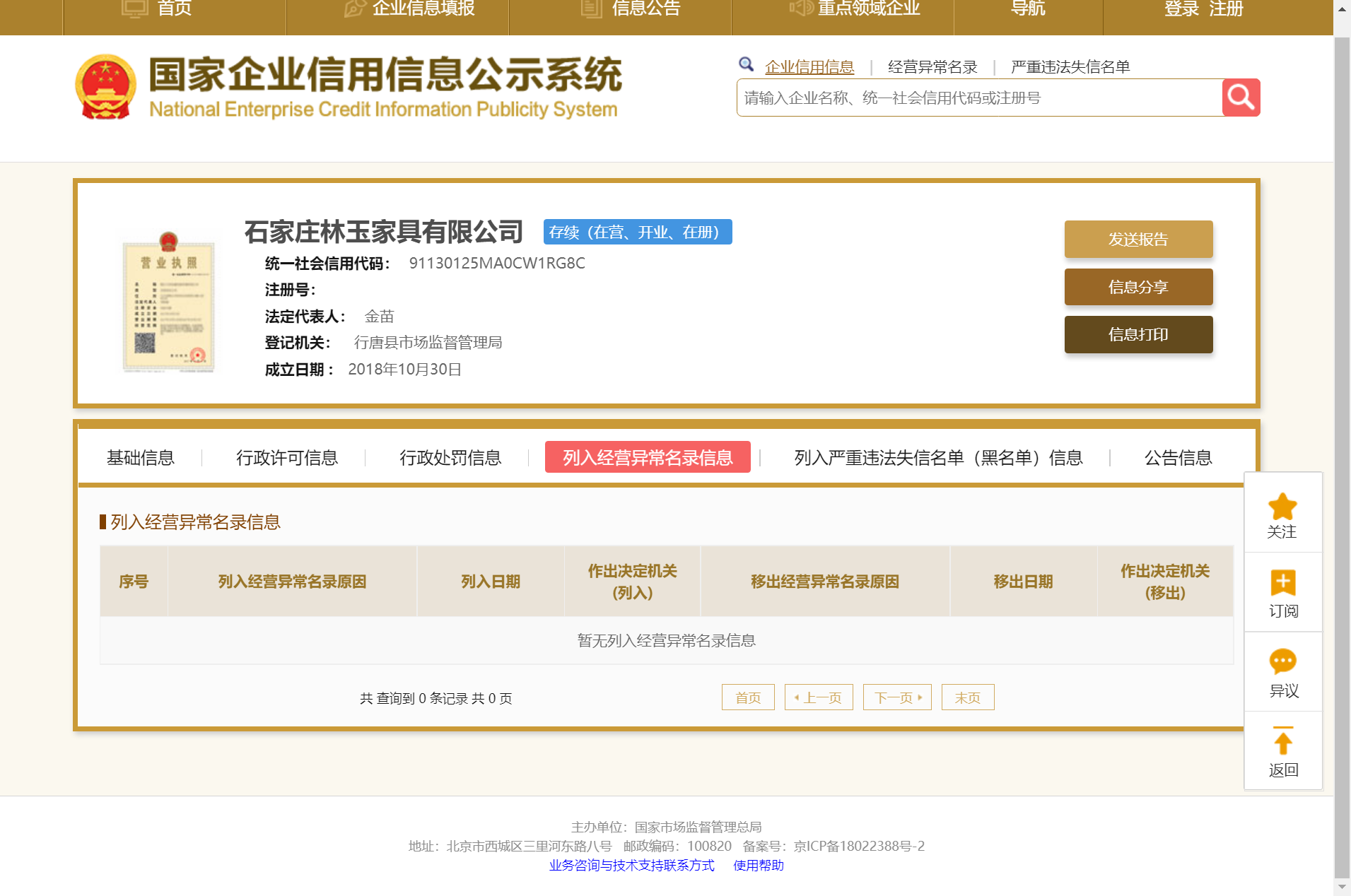Click the 信息分享 button

tap(1138, 287)
